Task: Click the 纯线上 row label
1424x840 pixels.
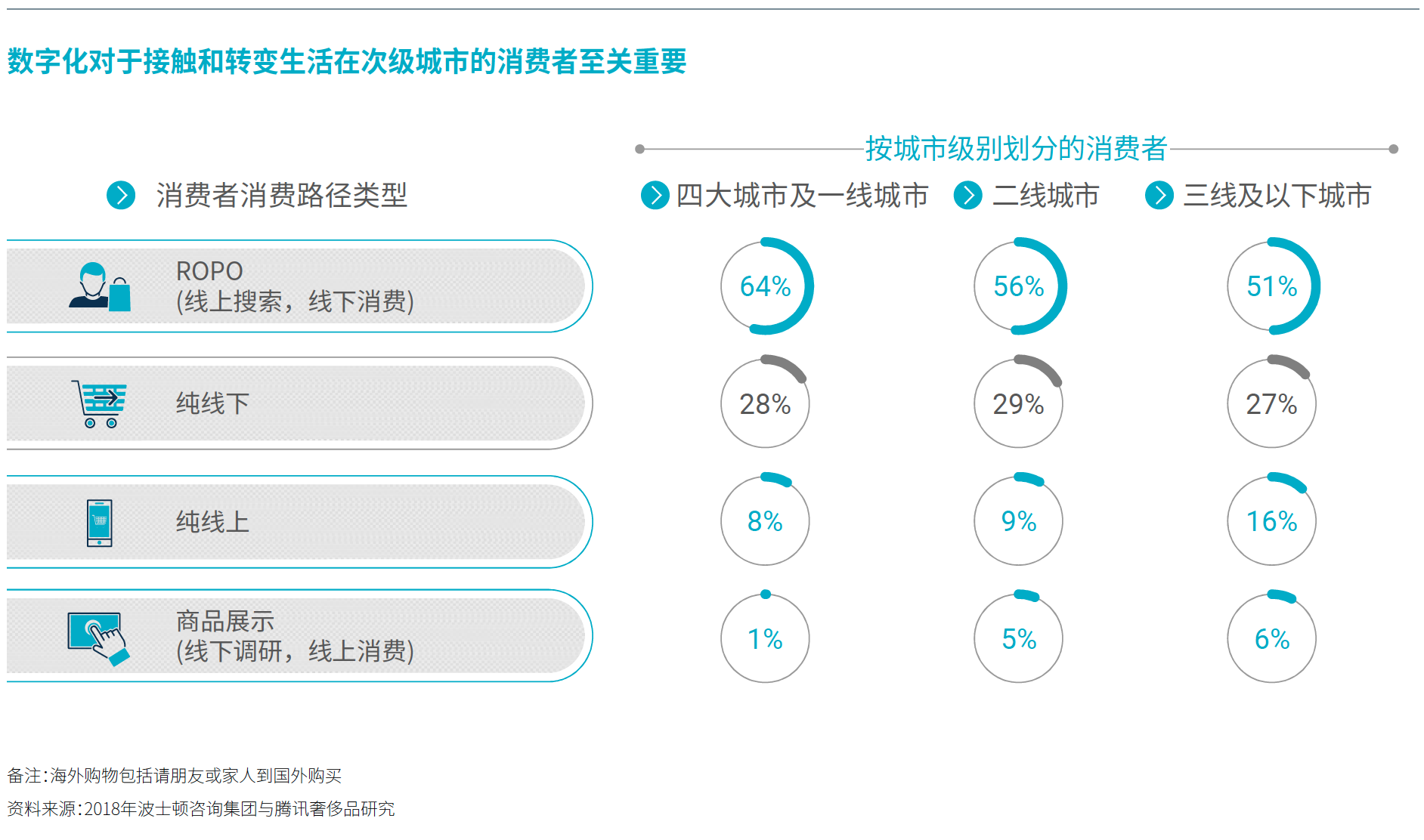Action: (212, 522)
